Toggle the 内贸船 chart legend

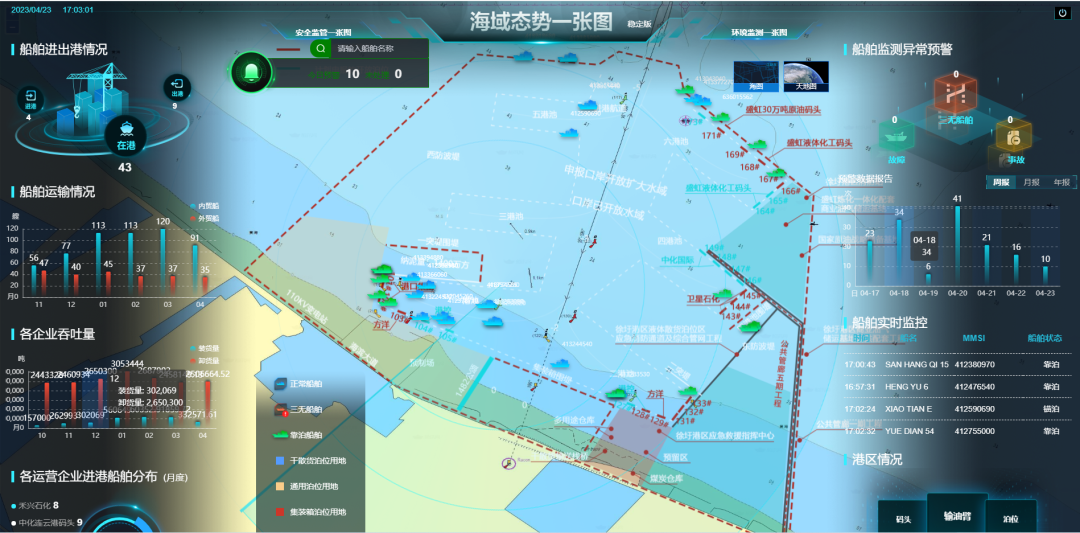pos(205,205)
